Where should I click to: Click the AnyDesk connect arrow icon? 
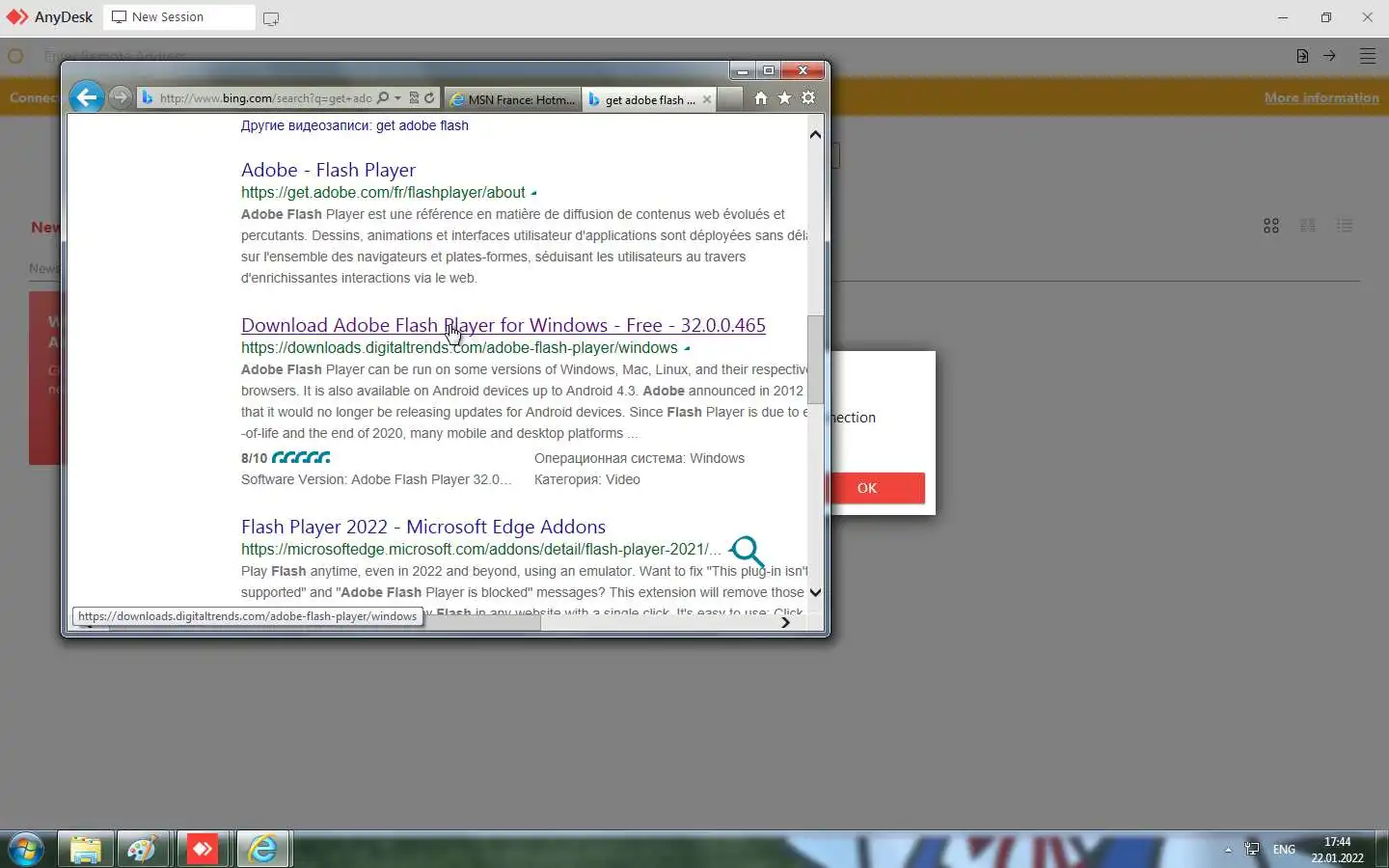[x=1329, y=56]
